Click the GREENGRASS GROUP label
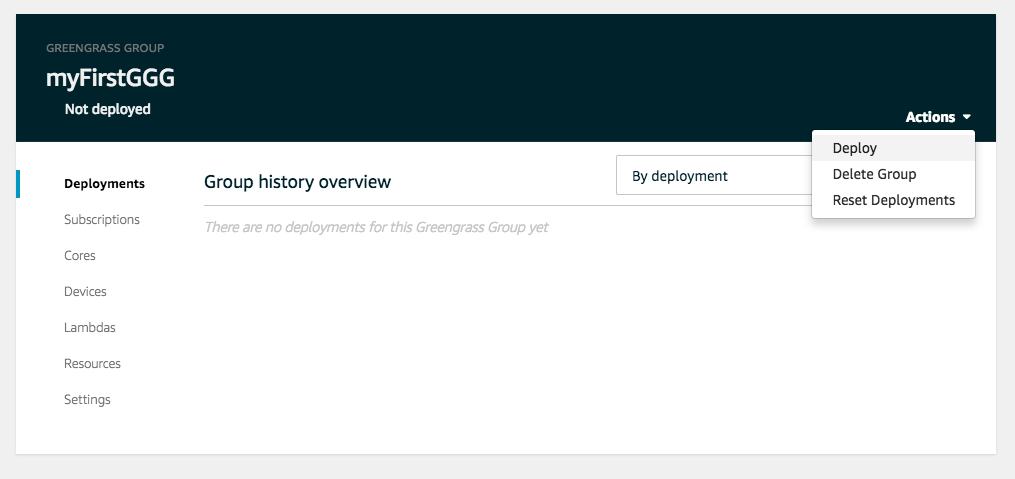The width and height of the screenshot is (1015, 479). click(105, 48)
